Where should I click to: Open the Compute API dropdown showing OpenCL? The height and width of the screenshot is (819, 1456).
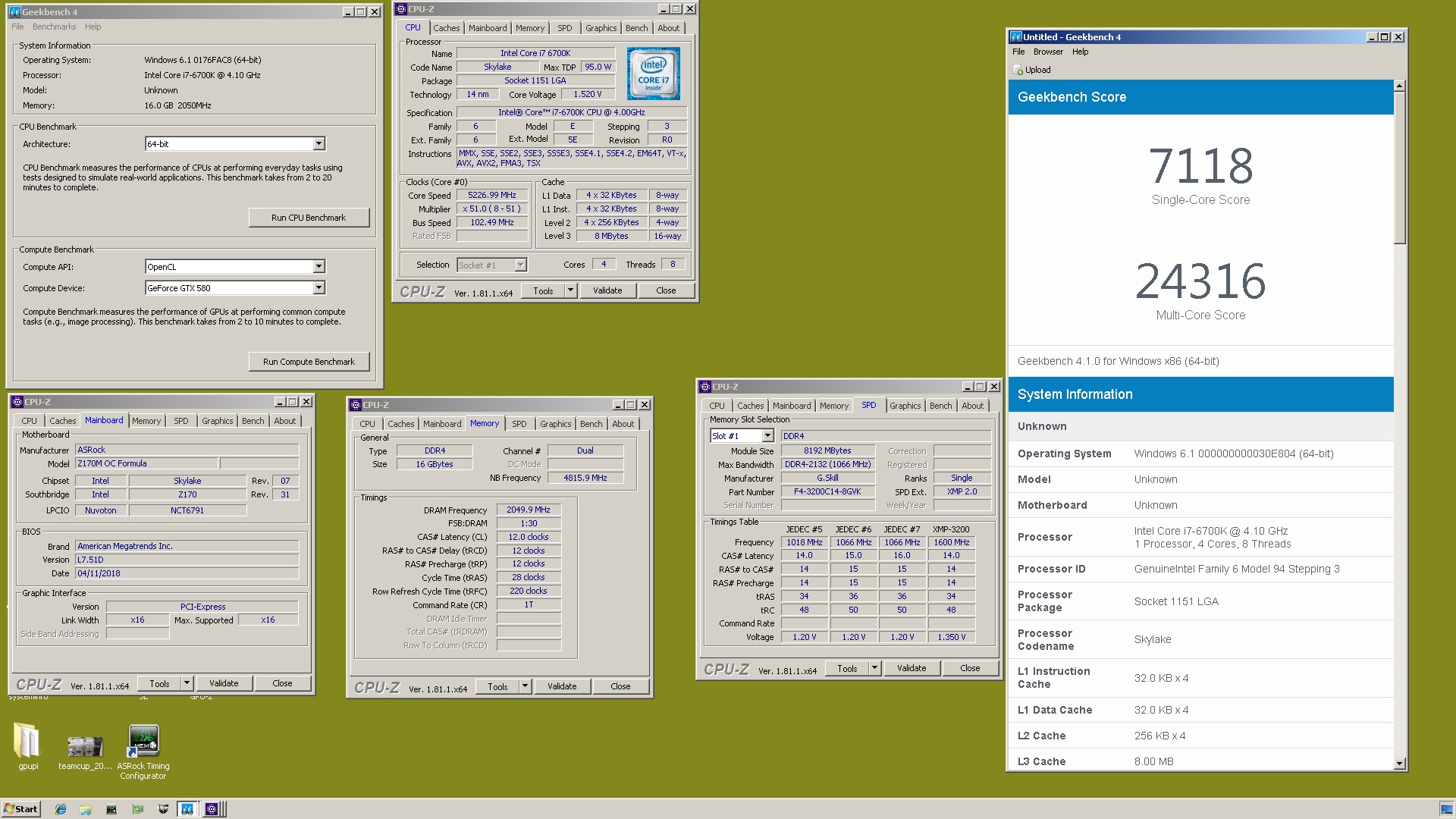point(318,267)
